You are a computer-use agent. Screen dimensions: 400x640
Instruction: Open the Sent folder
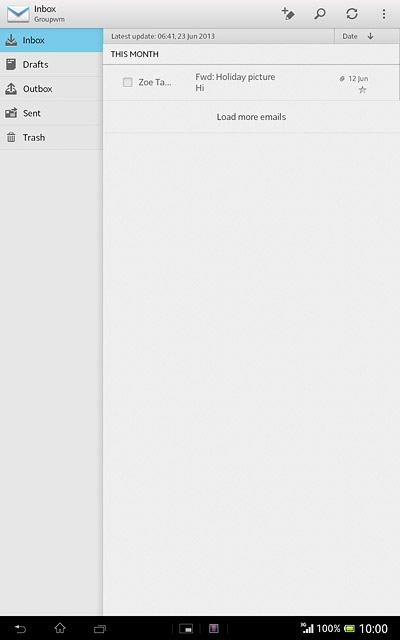pyautogui.click(x=51, y=113)
